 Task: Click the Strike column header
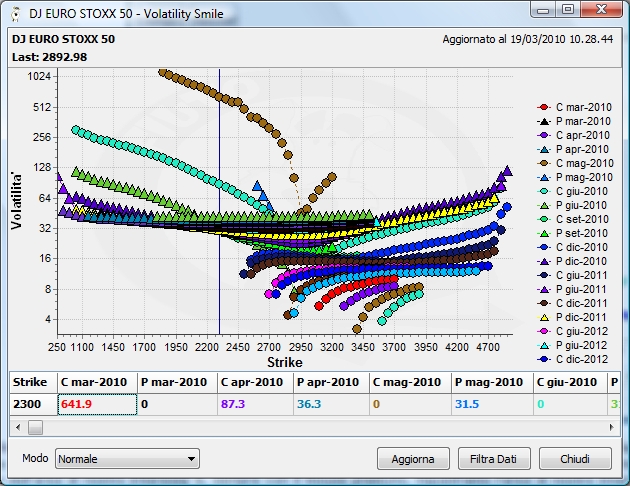(x=34, y=382)
